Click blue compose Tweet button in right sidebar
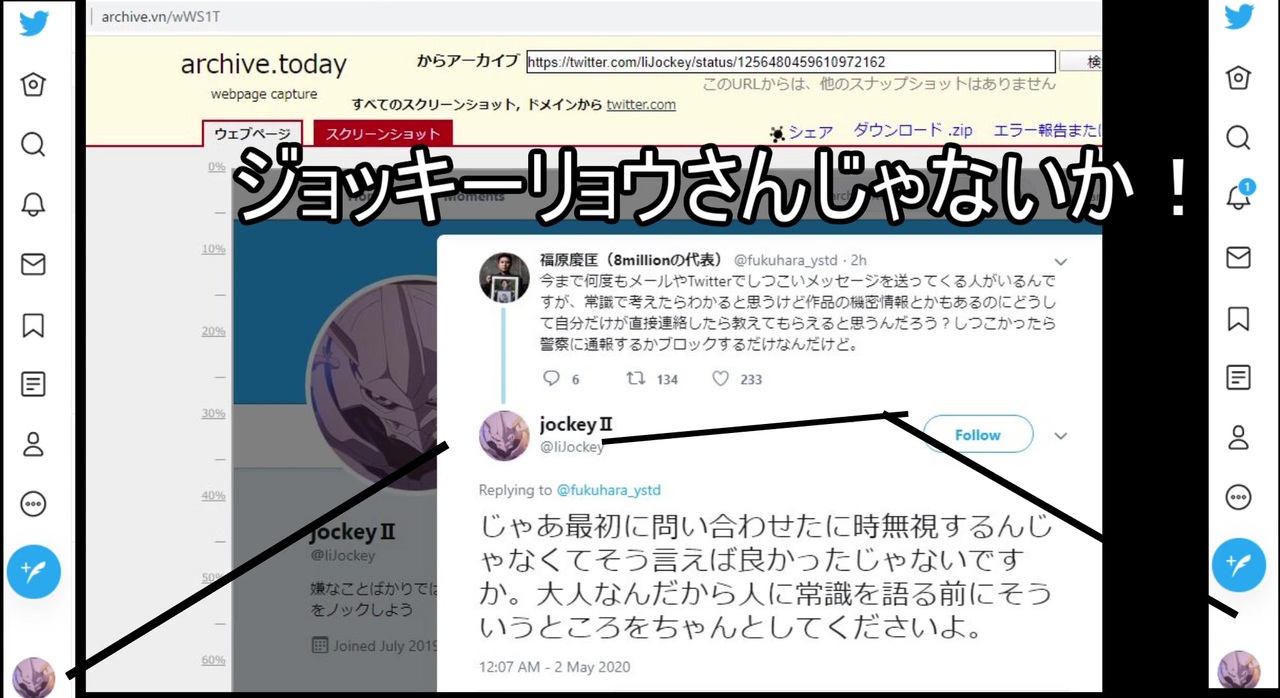The image size is (1280, 698). [x=1239, y=565]
